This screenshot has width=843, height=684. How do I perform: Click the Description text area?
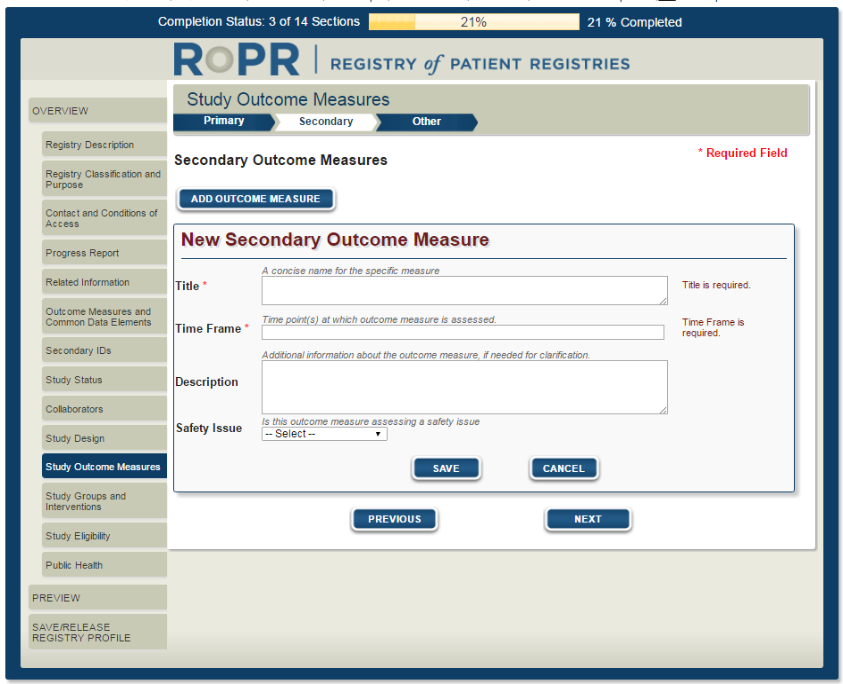[x=464, y=386]
